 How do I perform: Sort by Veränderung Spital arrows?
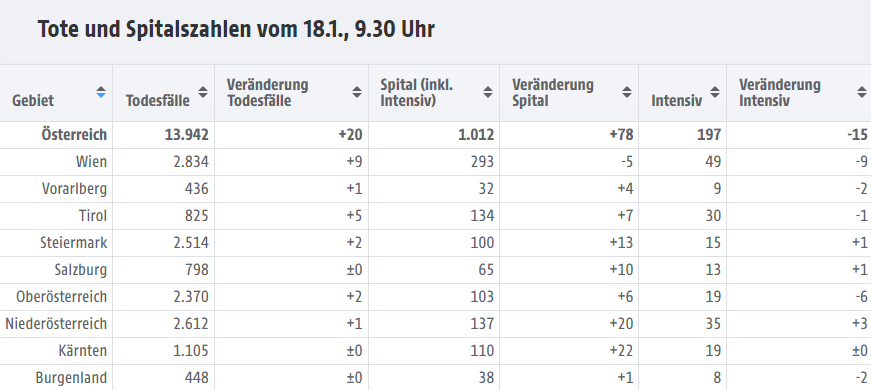click(627, 92)
